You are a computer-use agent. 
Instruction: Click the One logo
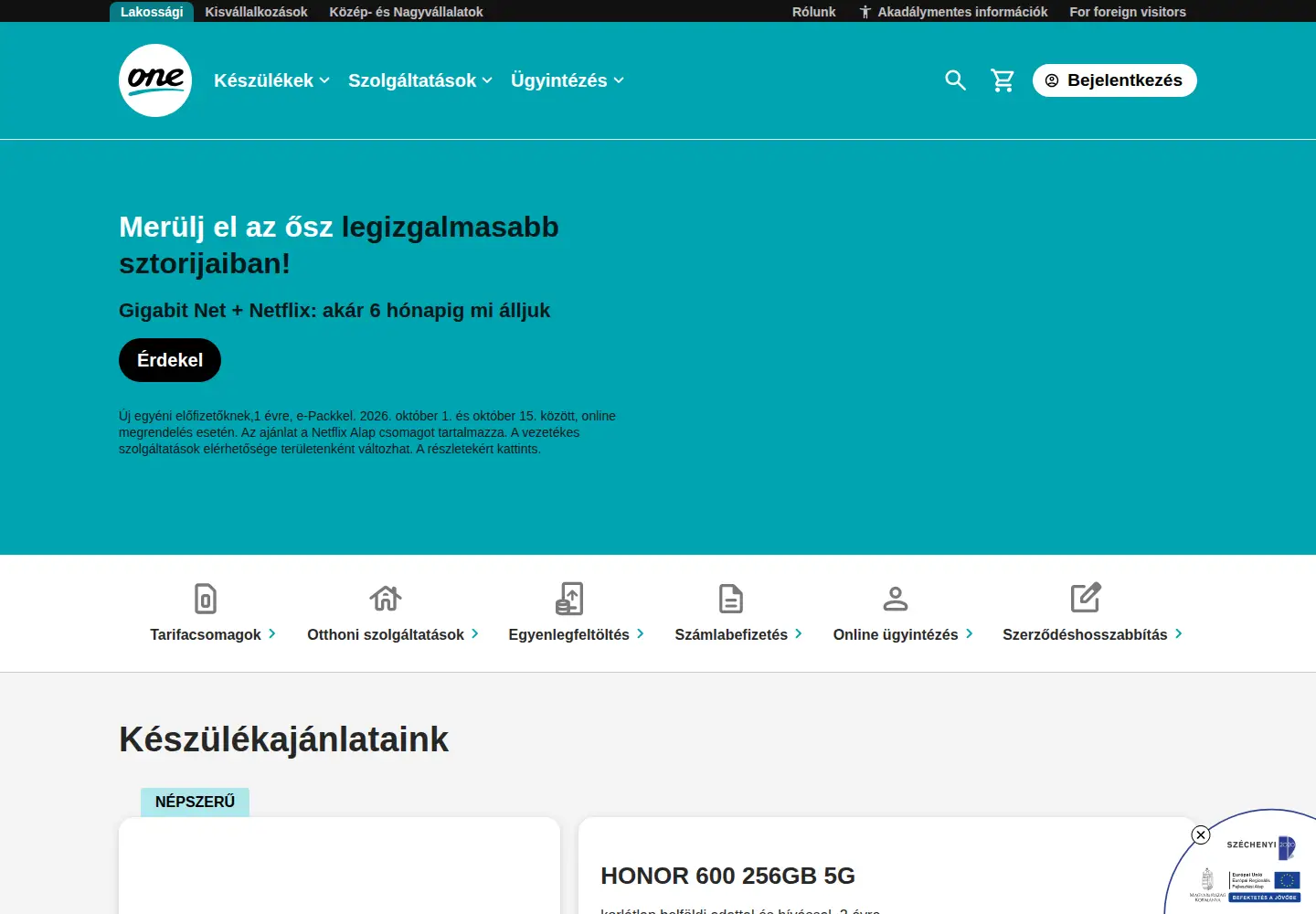tap(155, 80)
